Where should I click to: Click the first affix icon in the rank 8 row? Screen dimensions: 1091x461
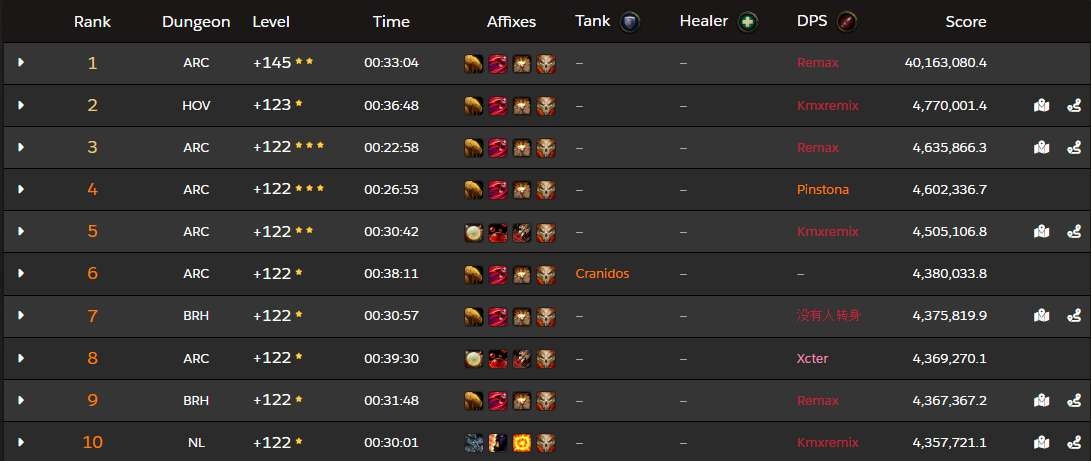pos(475,357)
